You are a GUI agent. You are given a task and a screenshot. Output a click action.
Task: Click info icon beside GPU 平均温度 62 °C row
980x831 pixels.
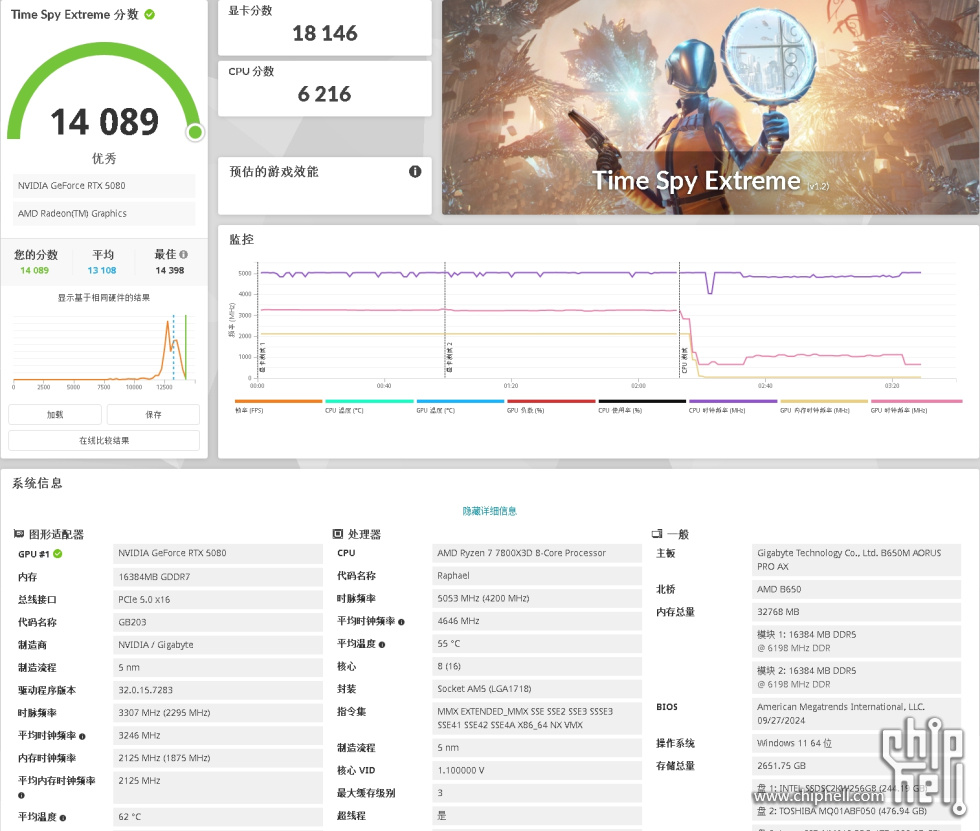(62, 818)
